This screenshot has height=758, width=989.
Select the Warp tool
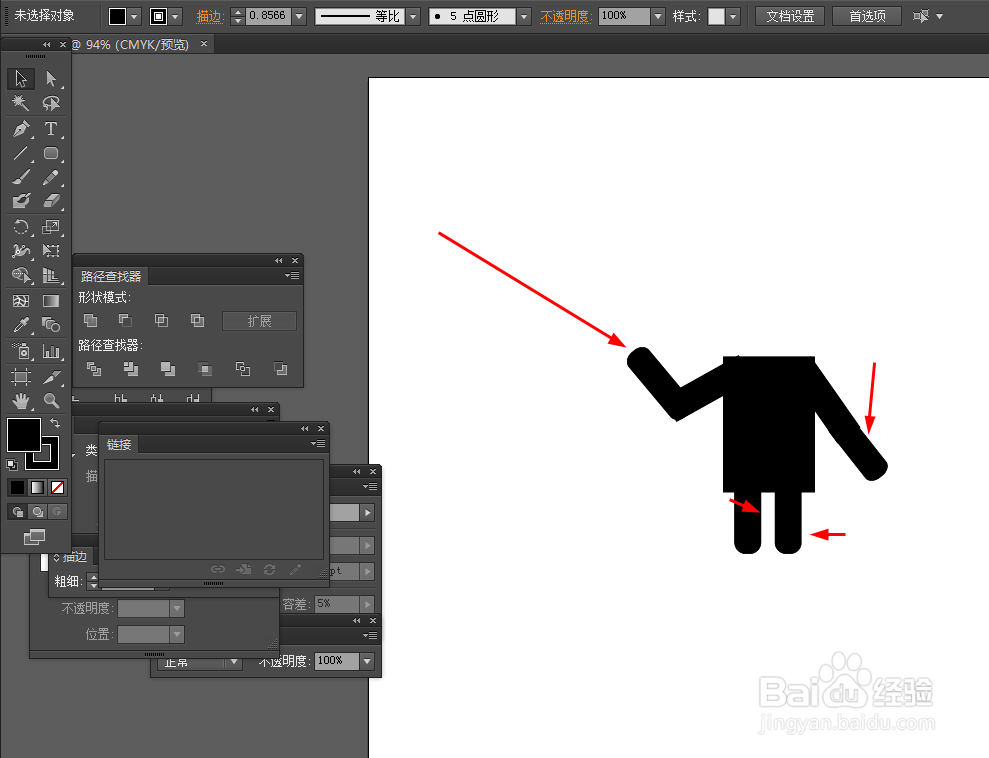21,251
